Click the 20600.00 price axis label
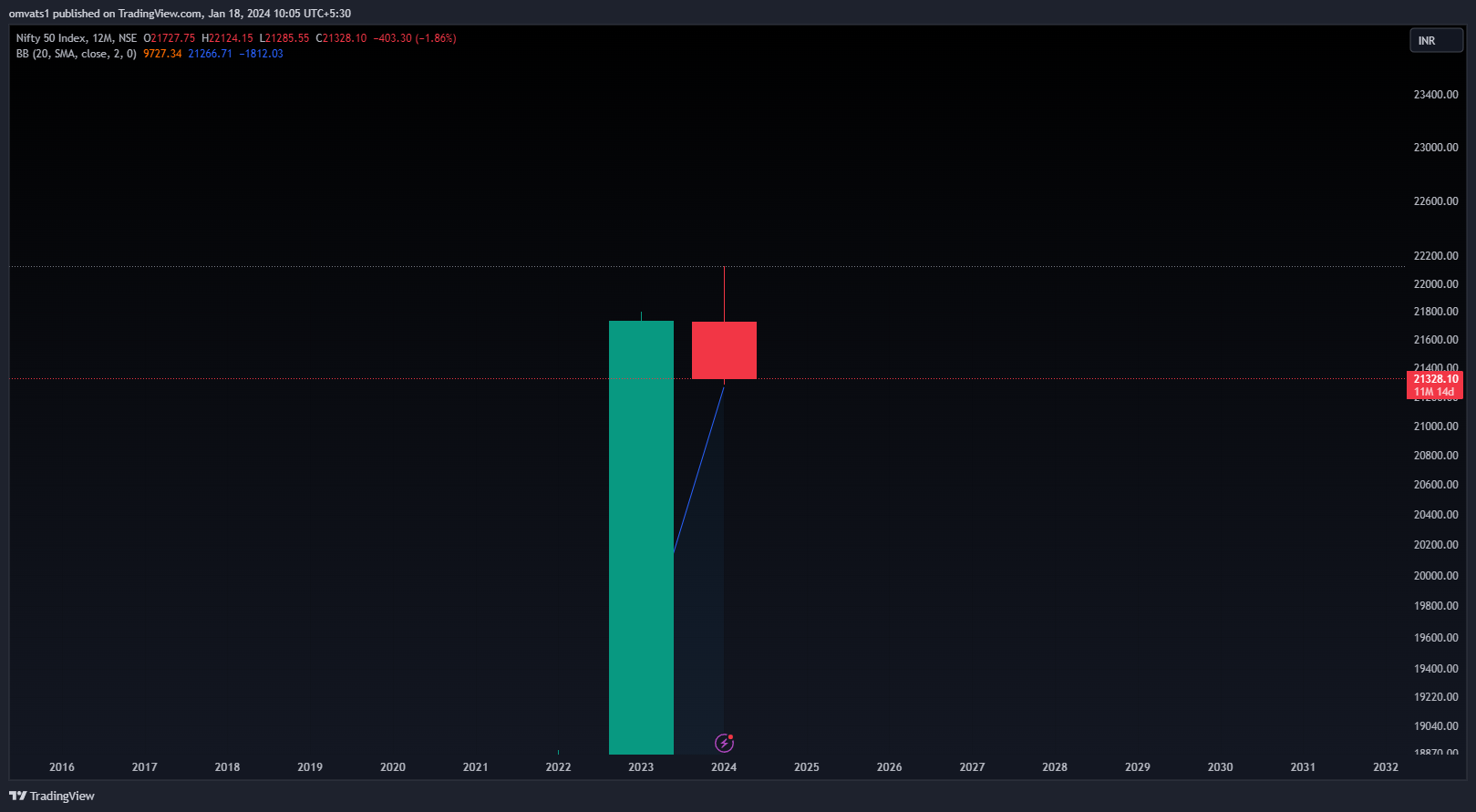The image size is (1476, 812). [1436, 485]
